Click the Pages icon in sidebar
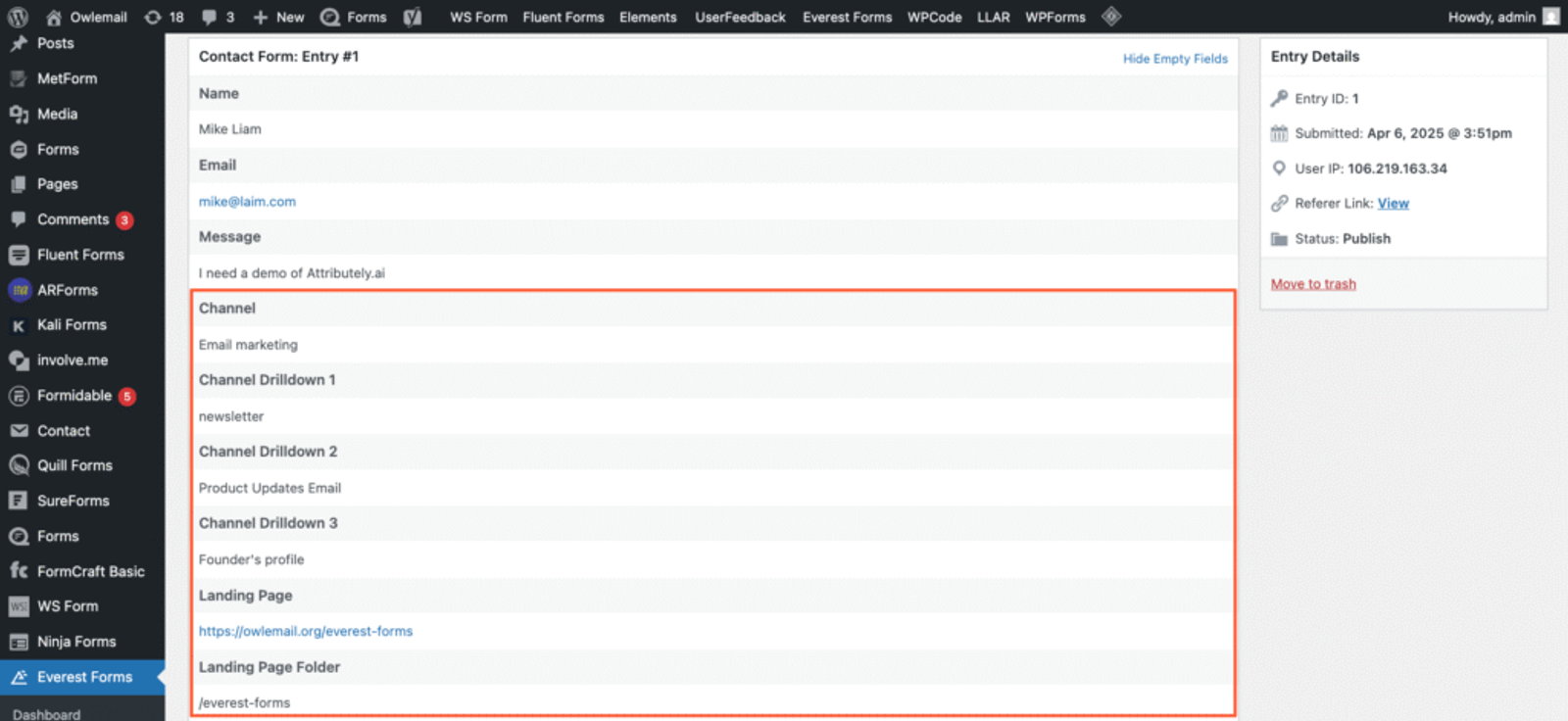This screenshot has height=721, width=1568. tap(19, 184)
